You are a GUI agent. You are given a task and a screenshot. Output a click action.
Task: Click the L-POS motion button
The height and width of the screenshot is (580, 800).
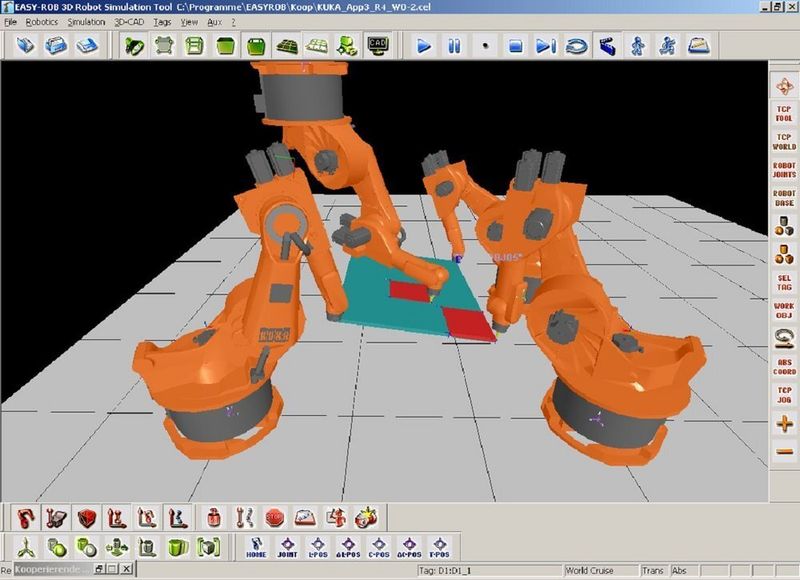point(317,548)
